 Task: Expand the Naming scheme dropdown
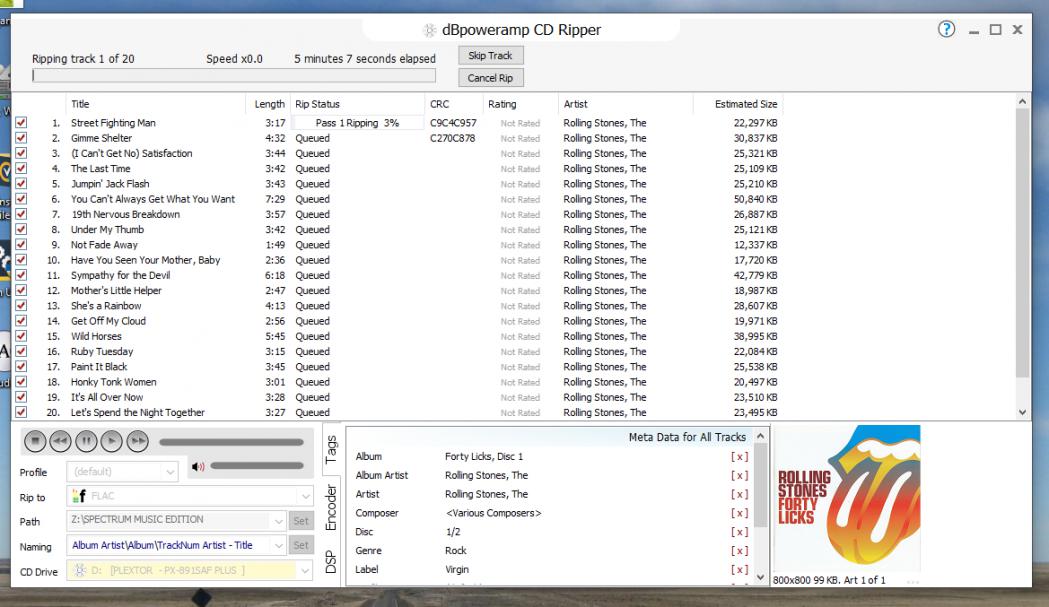tap(277, 545)
